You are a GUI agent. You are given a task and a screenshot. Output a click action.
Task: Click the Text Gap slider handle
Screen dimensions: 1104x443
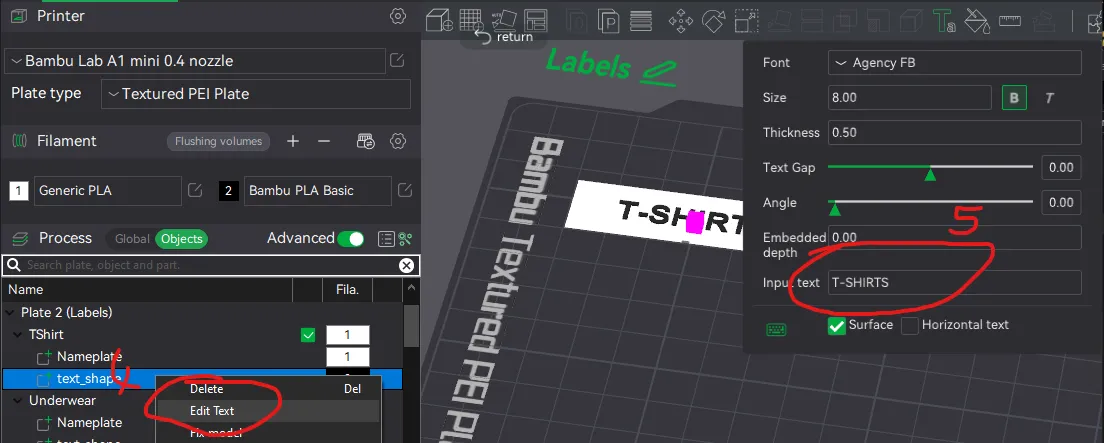[x=930, y=173]
